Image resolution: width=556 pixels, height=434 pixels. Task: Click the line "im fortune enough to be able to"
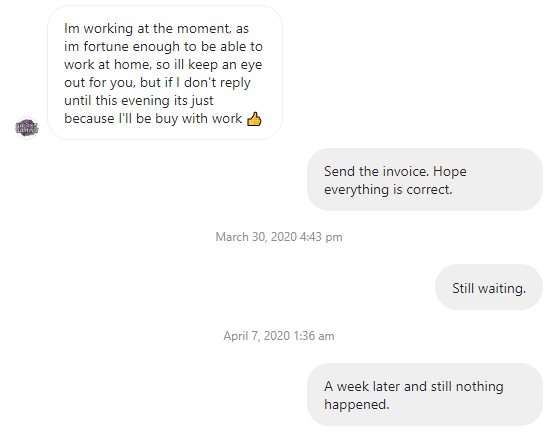point(163,47)
